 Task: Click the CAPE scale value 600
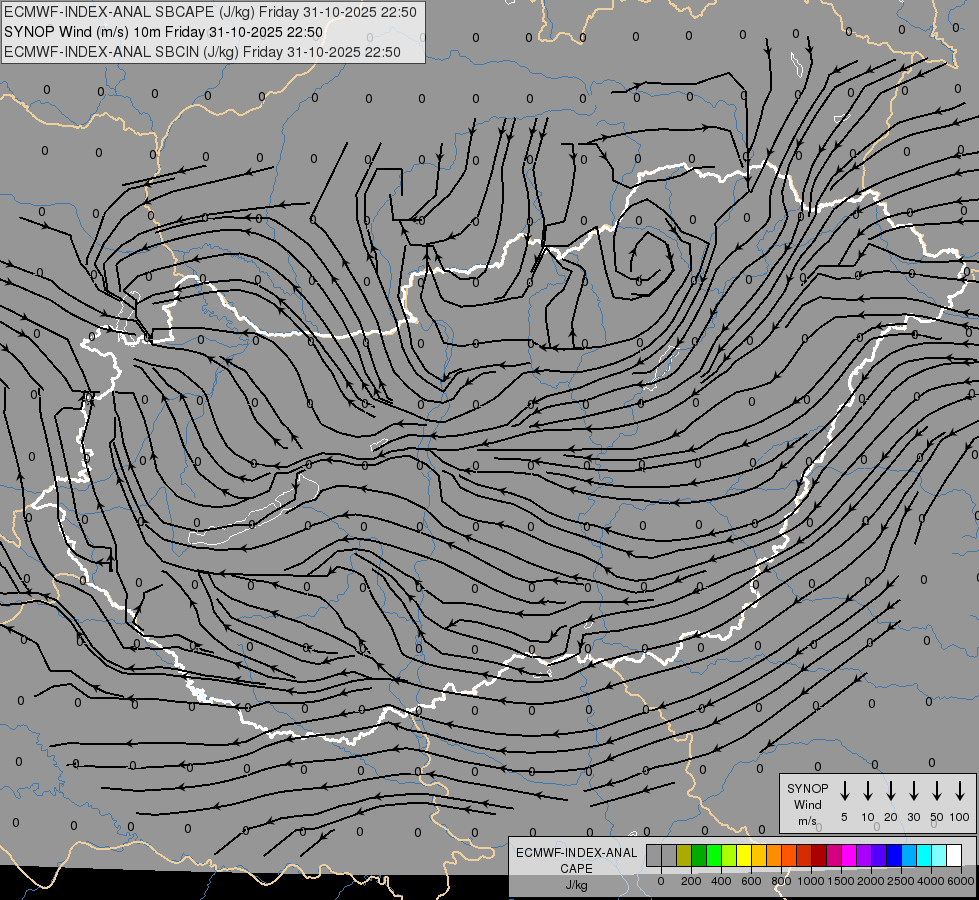click(x=751, y=881)
